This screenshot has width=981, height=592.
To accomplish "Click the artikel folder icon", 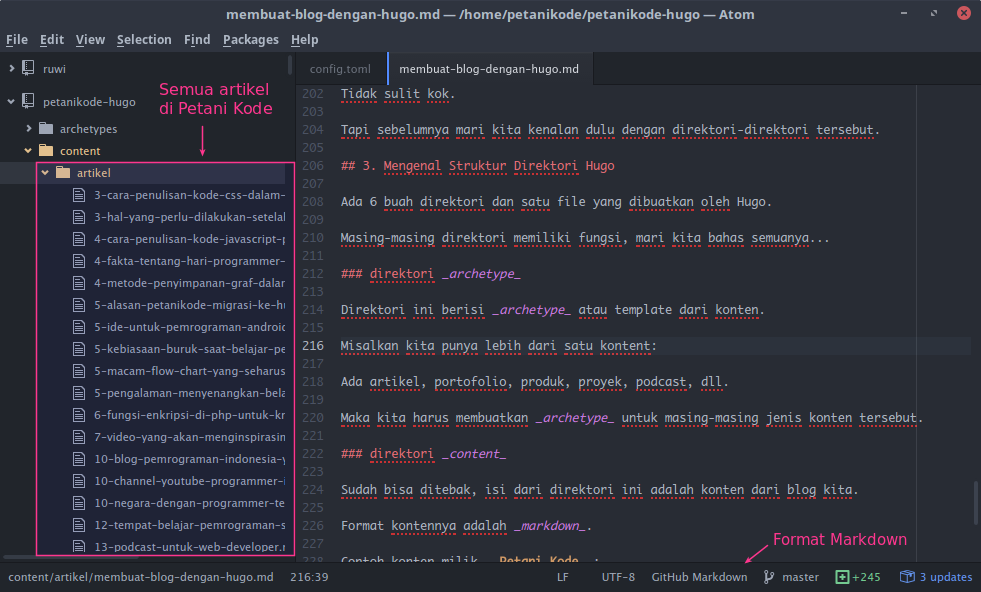I will coord(62,173).
